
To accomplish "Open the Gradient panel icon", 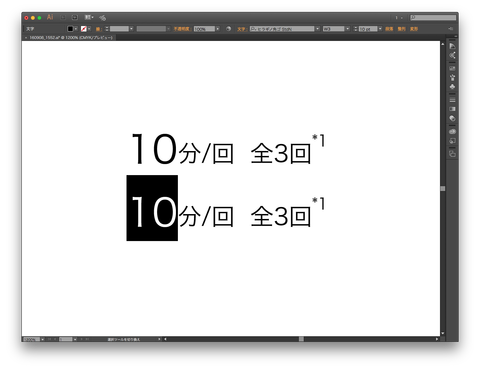I will click(x=452, y=109).
